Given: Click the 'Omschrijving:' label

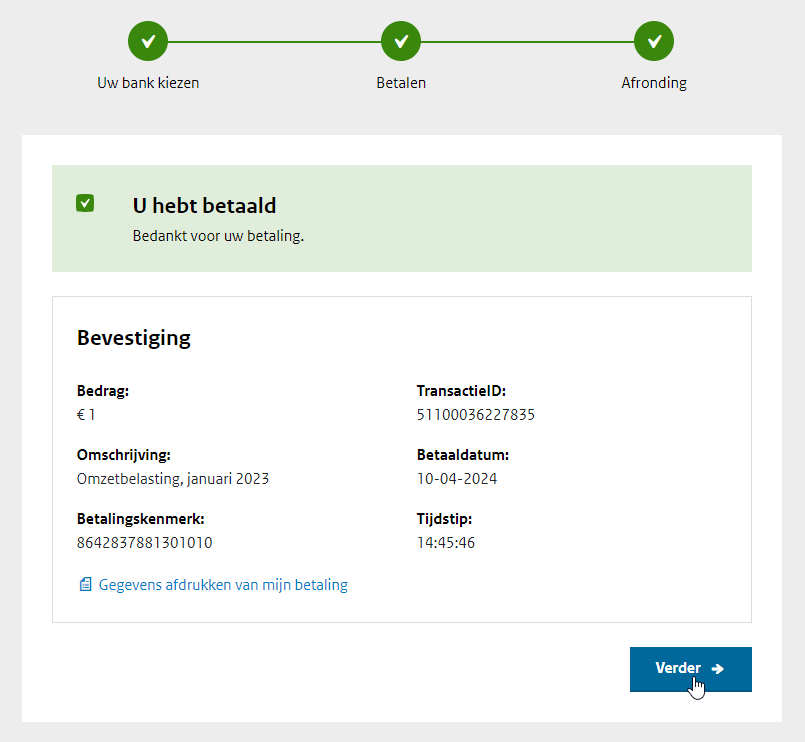Looking at the screenshot, I should [124, 455].
